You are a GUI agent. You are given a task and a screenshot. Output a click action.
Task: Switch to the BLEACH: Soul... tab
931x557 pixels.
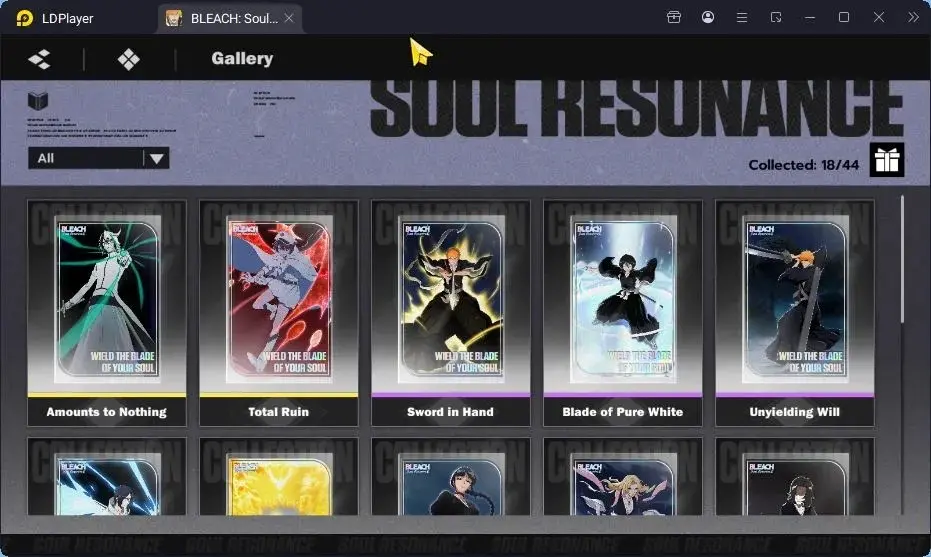click(230, 18)
